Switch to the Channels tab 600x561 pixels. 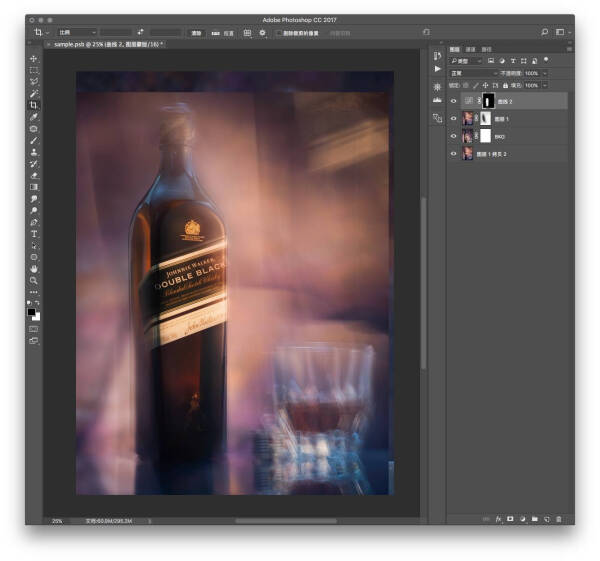click(470, 49)
